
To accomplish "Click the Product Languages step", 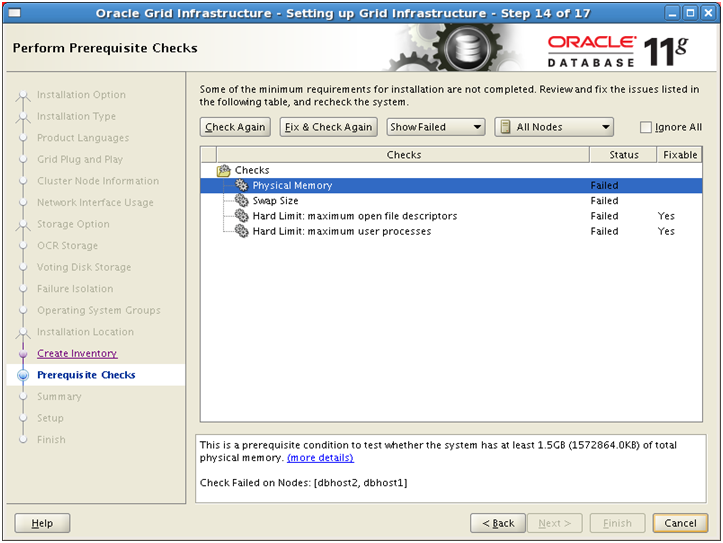I will tap(83, 138).
